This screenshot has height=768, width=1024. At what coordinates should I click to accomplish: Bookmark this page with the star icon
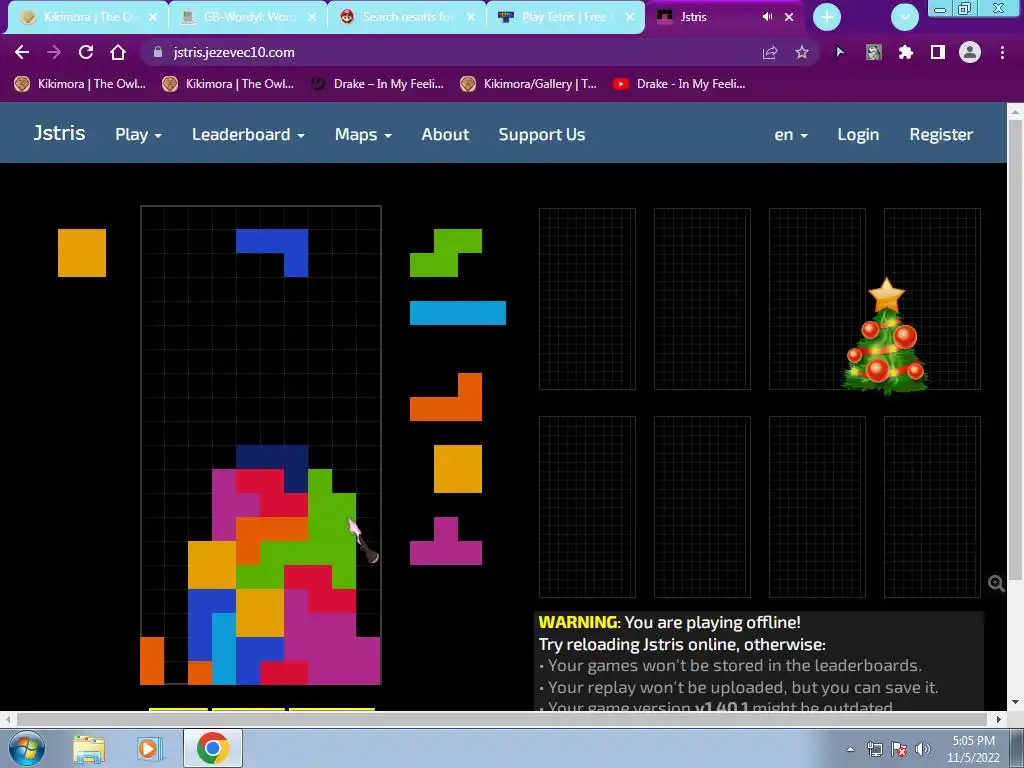coord(802,52)
